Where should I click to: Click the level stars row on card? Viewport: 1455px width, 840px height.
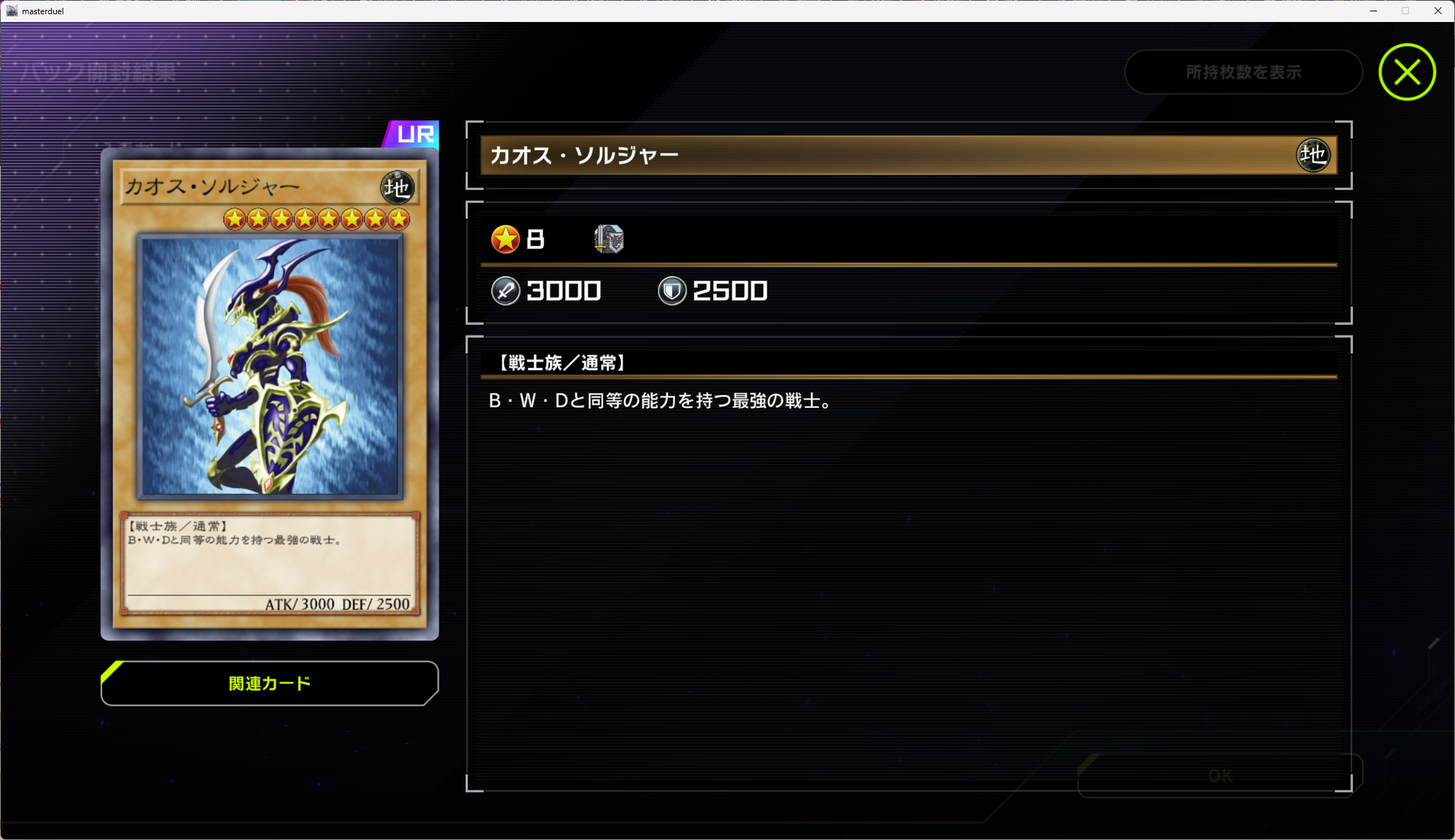pyautogui.click(x=317, y=219)
